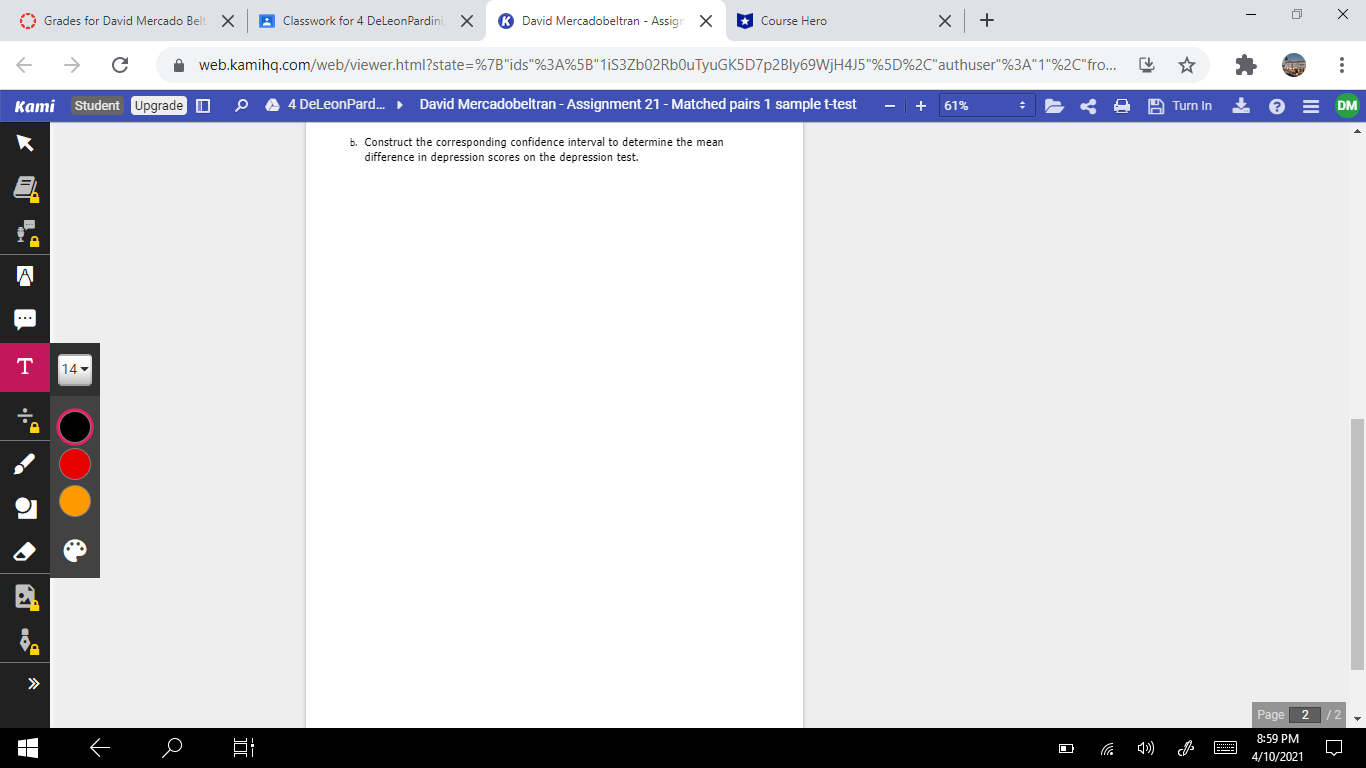Click the Upgrade button
The height and width of the screenshot is (768, 1366).
[158, 105]
